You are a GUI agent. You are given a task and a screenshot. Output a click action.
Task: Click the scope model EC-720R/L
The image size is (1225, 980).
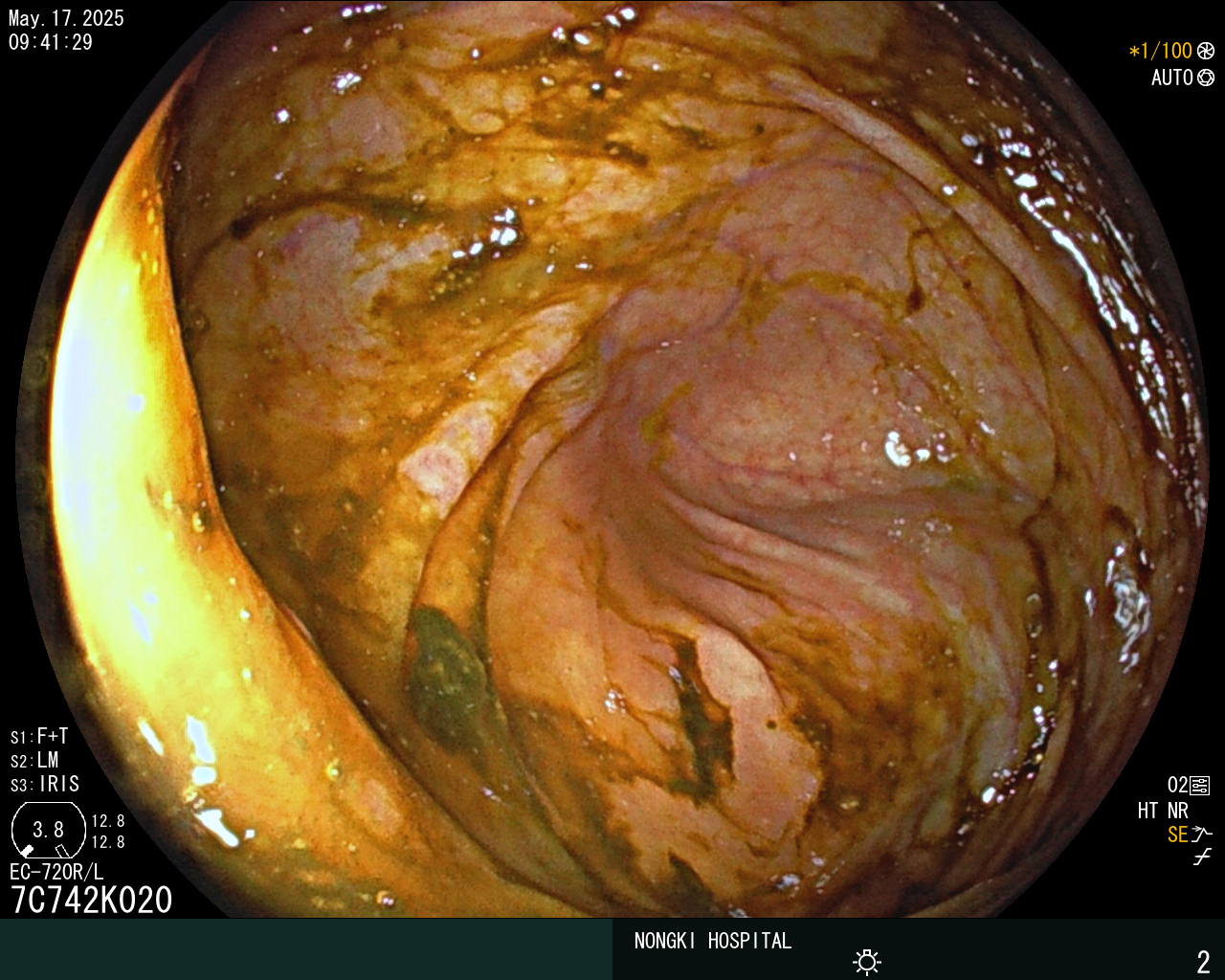click(x=56, y=872)
